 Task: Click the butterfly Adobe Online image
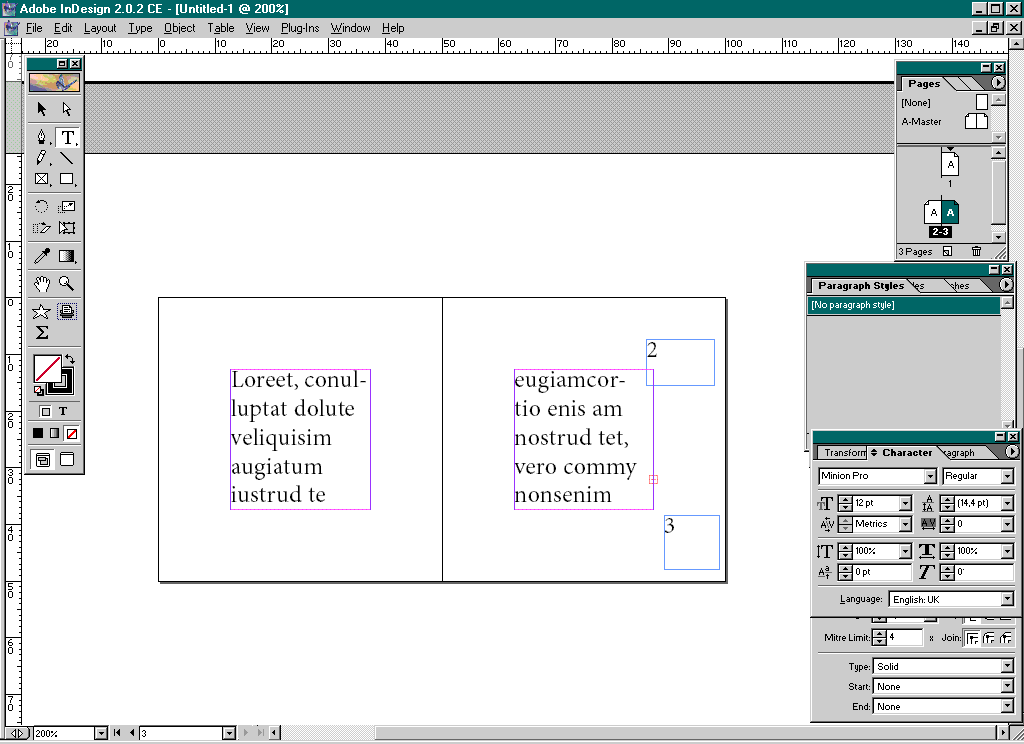[54, 82]
